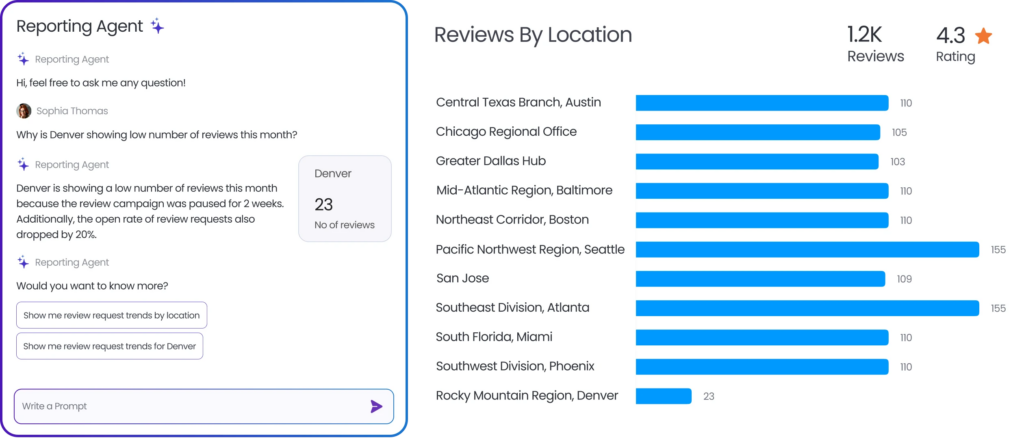Select 'Show me review request trends by location'

111,315
